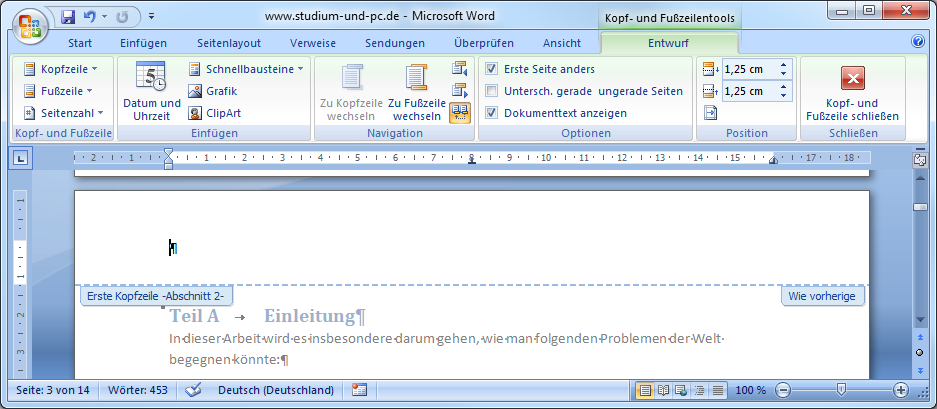Open Word help question mark
Image resolution: width=937 pixels, height=409 pixels.
918,41
